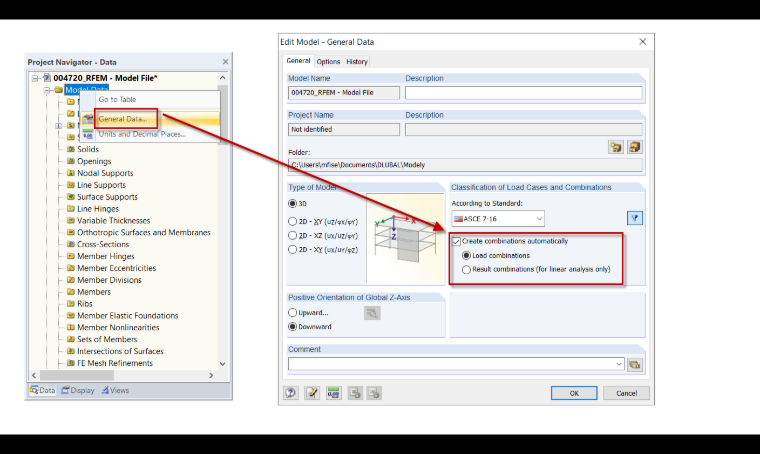
Task: Click the Solids folder icon
Action: point(71,149)
